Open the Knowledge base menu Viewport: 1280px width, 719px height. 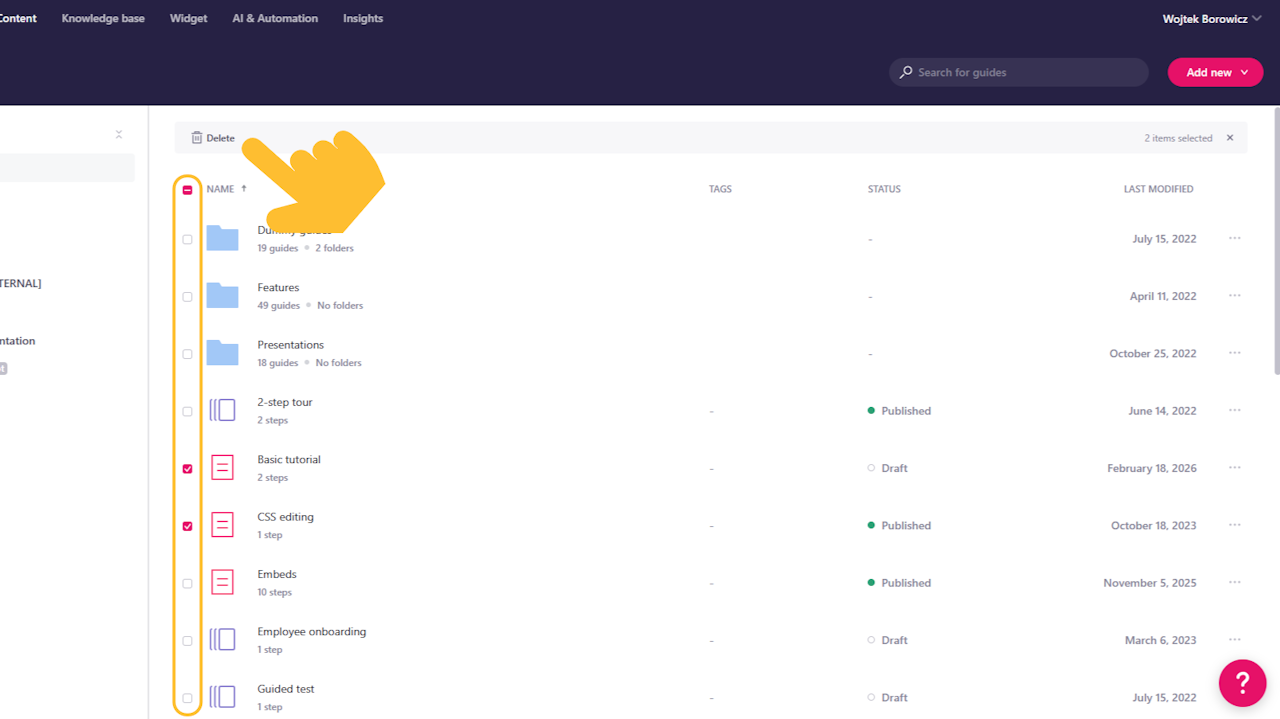click(x=103, y=18)
